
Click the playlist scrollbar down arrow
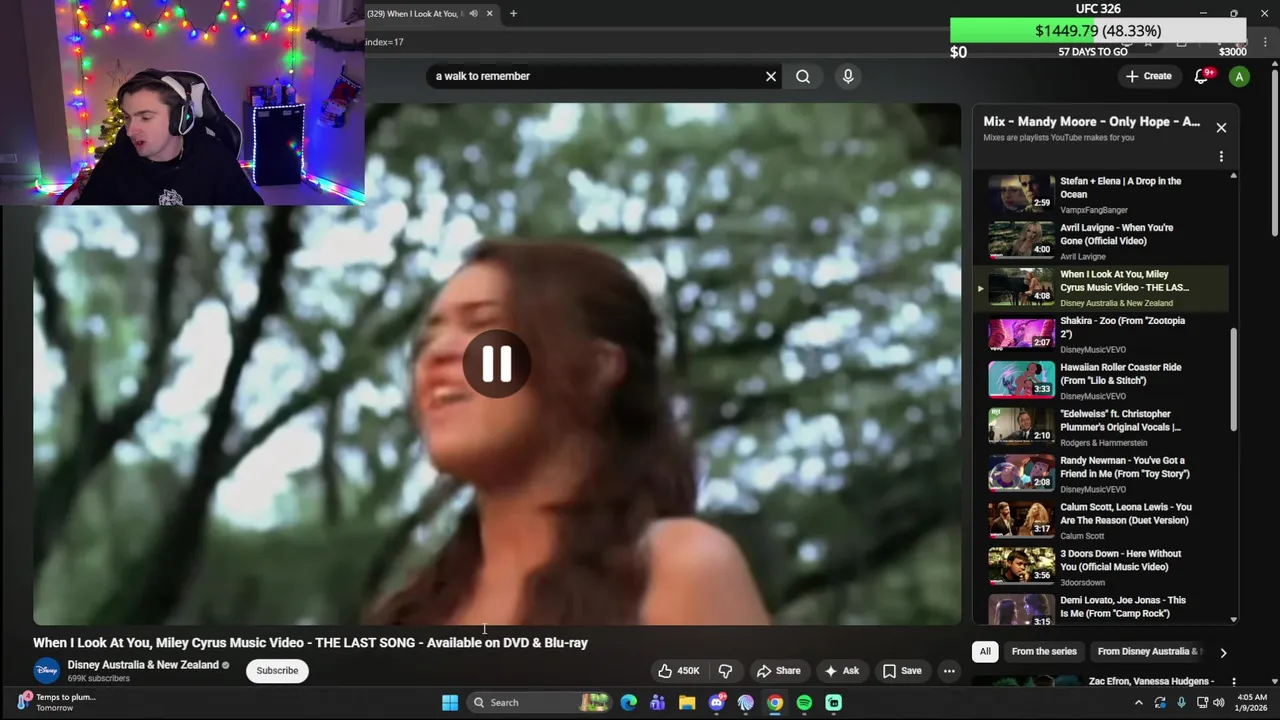point(1233,619)
